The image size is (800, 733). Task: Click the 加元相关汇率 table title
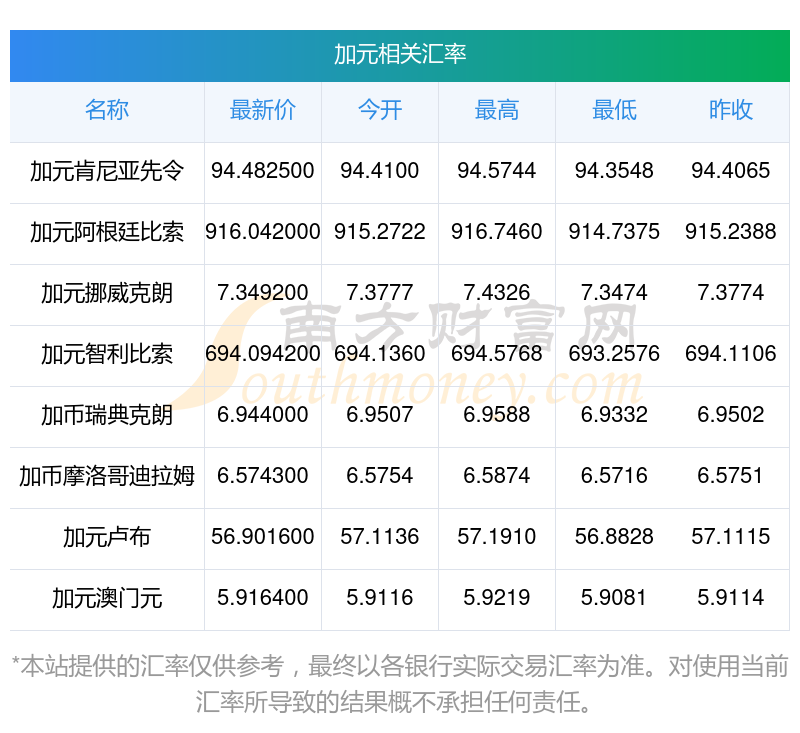[x=400, y=55]
